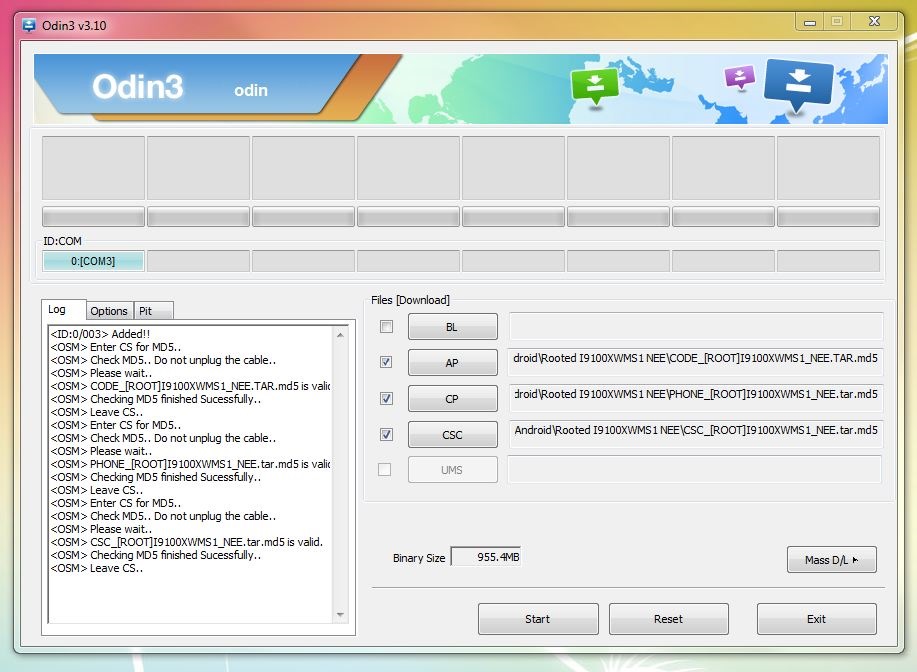
Task: Click the 'Binary Size' label
Action: (x=419, y=558)
